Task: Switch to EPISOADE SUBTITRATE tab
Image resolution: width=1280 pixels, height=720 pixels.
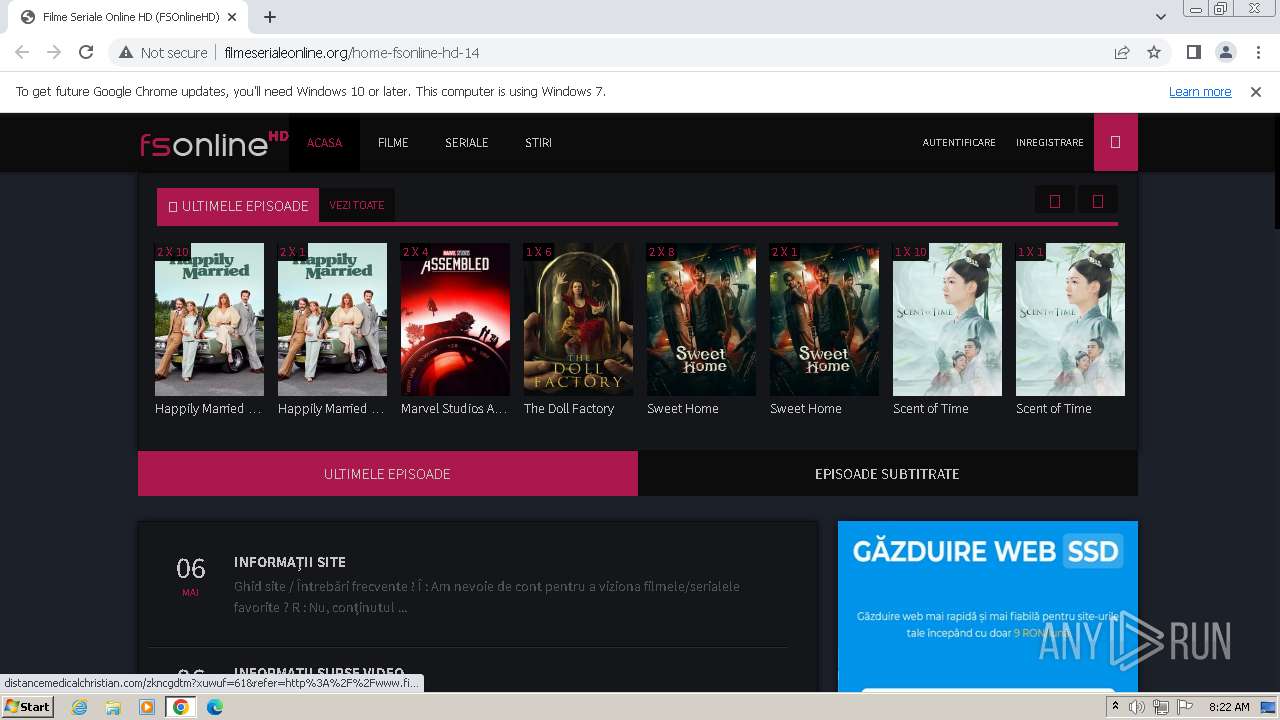Action: pyautogui.click(x=888, y=474)
